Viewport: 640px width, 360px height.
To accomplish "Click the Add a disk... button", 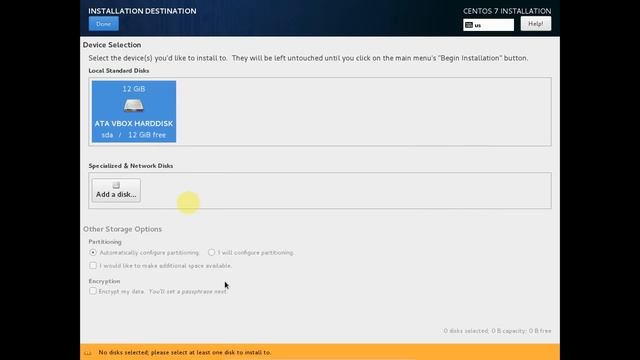I will pyautogui.click(x=116, y=190).
